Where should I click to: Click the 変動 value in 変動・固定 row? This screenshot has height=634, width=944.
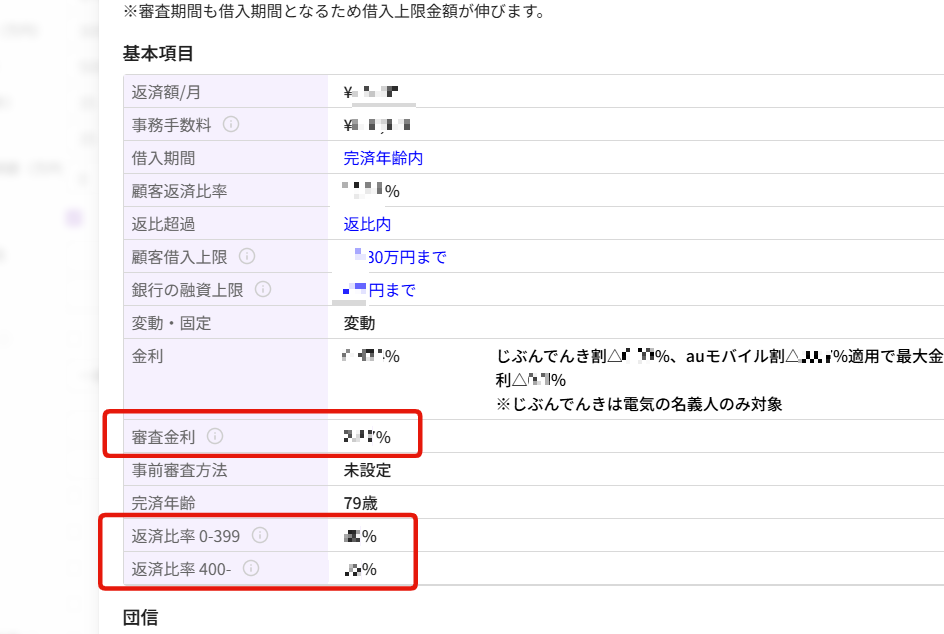pyautogui.click(x=359, y=323)
